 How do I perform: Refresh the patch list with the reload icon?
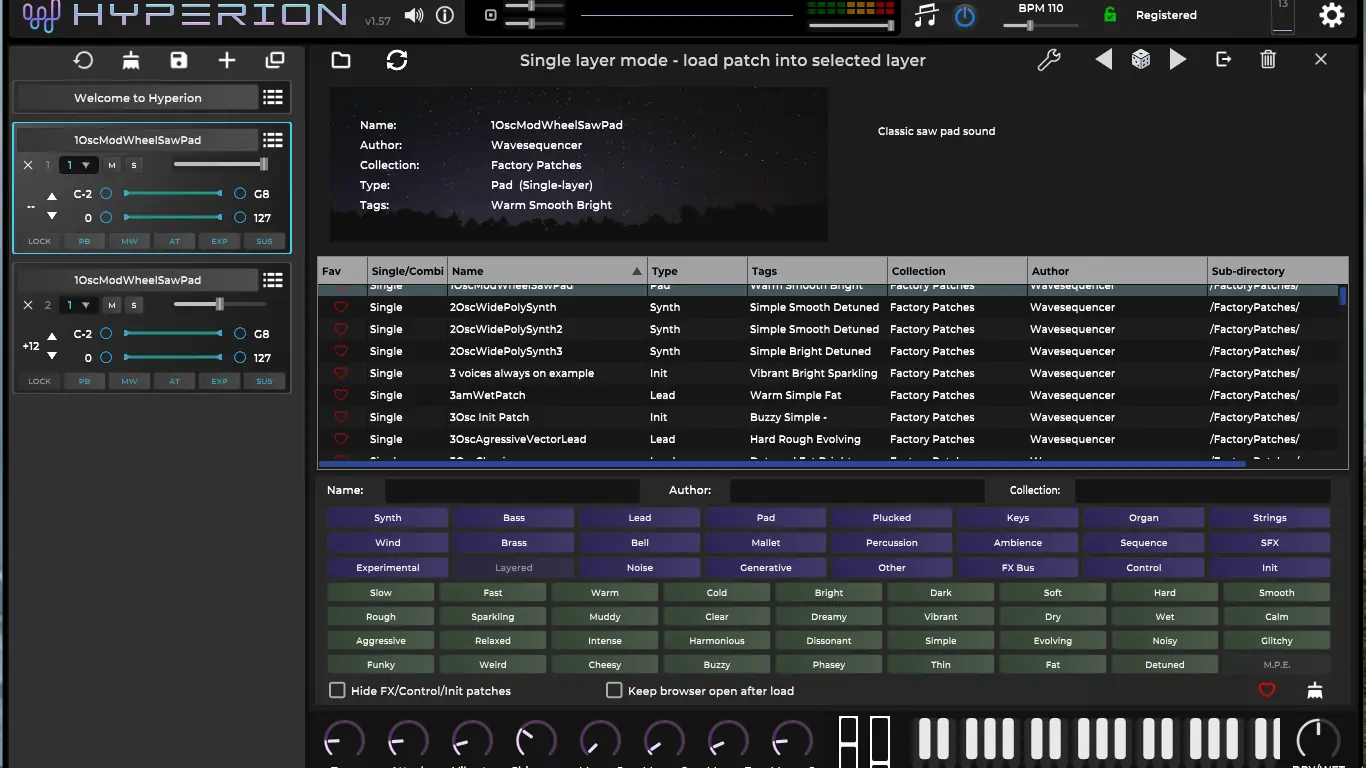(x=397, y=60)
